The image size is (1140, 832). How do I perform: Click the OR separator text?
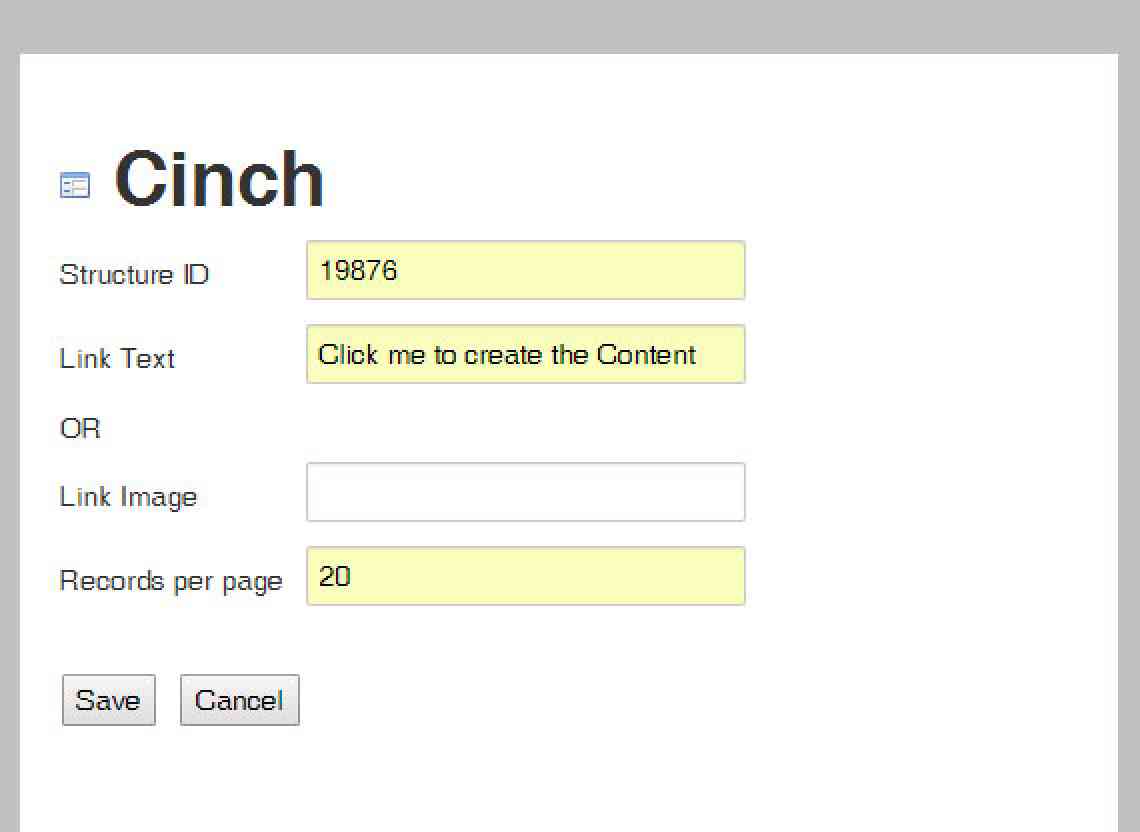tap(80, 428)
